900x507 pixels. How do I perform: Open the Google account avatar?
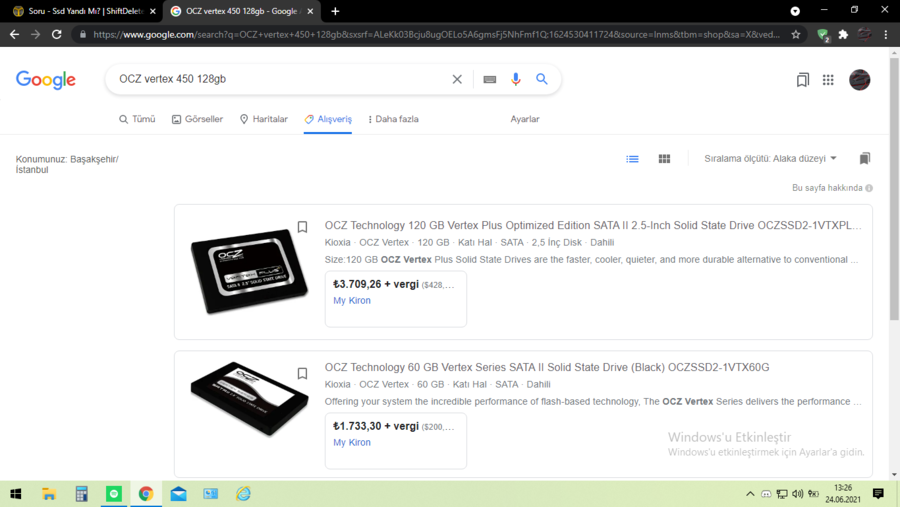[x=859, y=80]
